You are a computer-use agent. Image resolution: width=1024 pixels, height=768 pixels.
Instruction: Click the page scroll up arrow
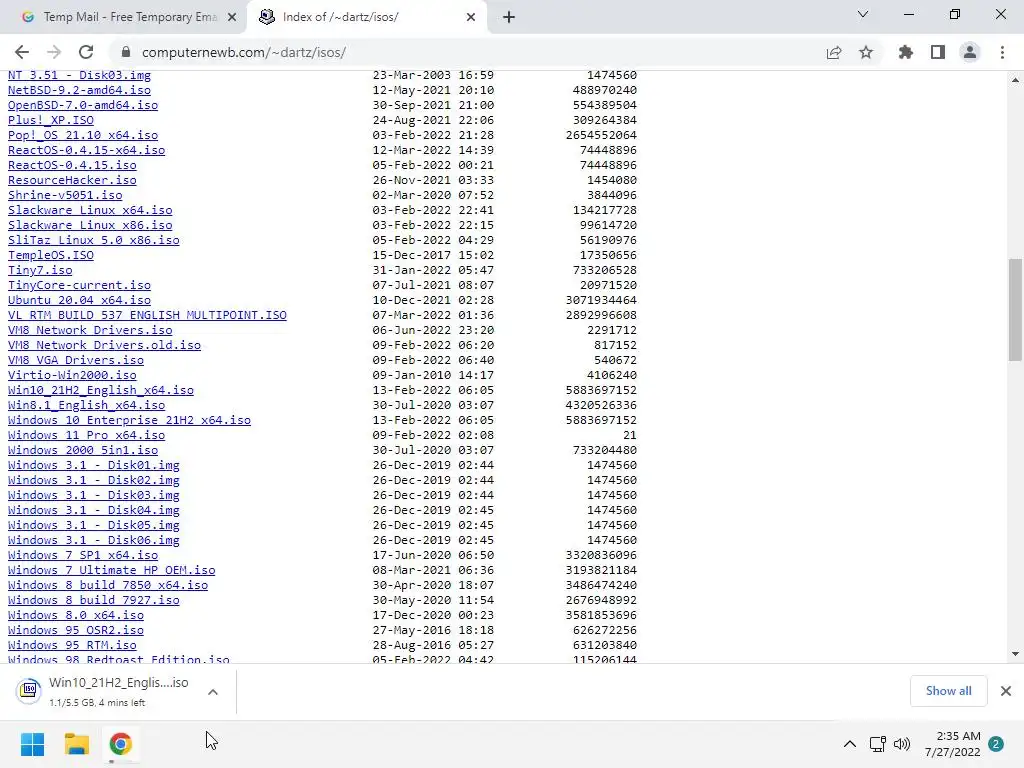(x=1015, y=80)
